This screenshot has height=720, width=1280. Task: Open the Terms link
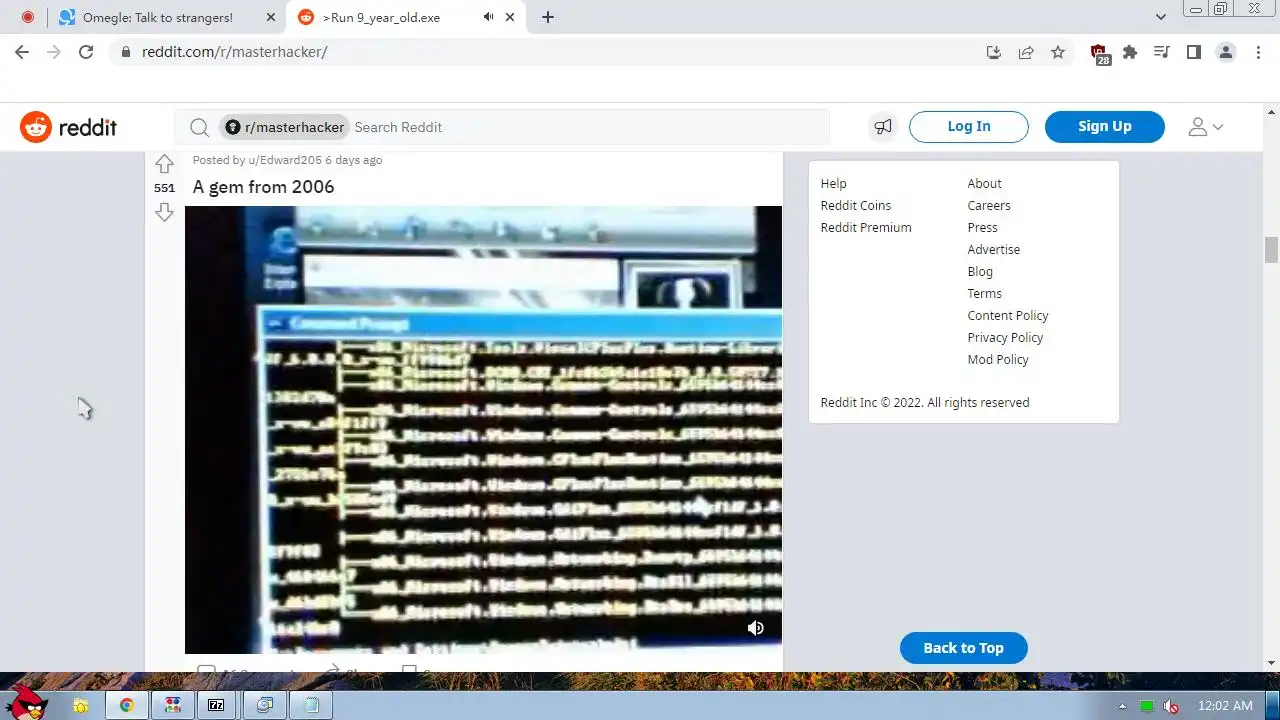coord(984,293)
